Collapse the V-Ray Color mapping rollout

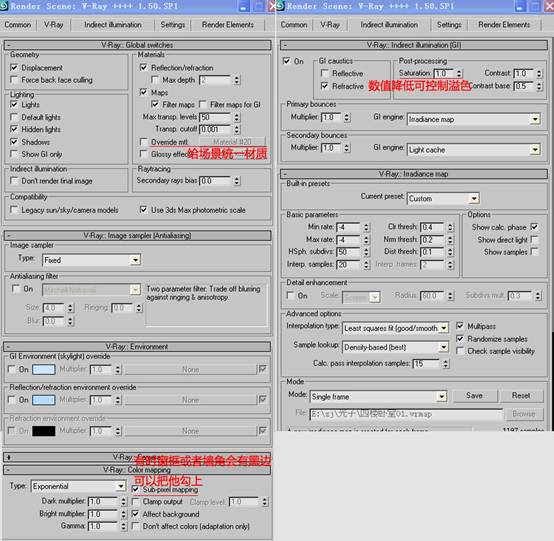pos(137,470)
